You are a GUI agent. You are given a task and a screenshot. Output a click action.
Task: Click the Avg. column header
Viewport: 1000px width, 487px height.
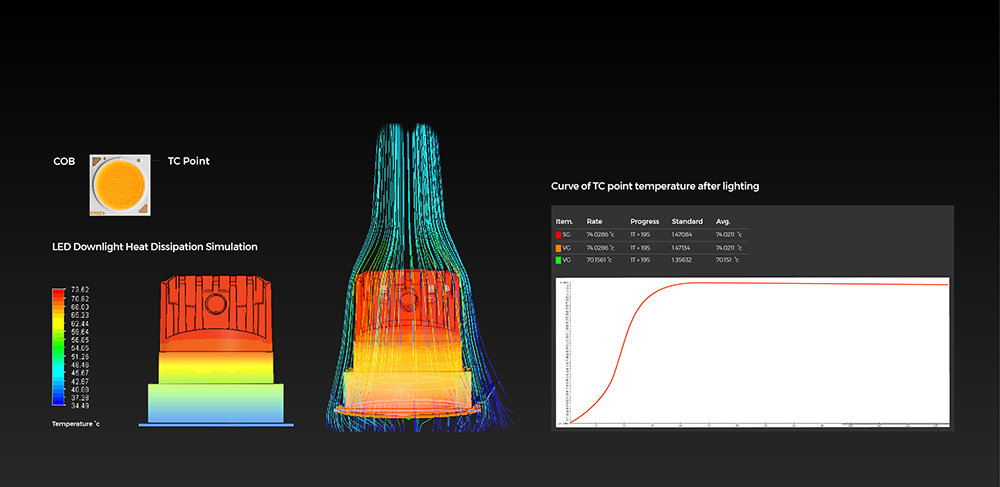tap(723, 221)
